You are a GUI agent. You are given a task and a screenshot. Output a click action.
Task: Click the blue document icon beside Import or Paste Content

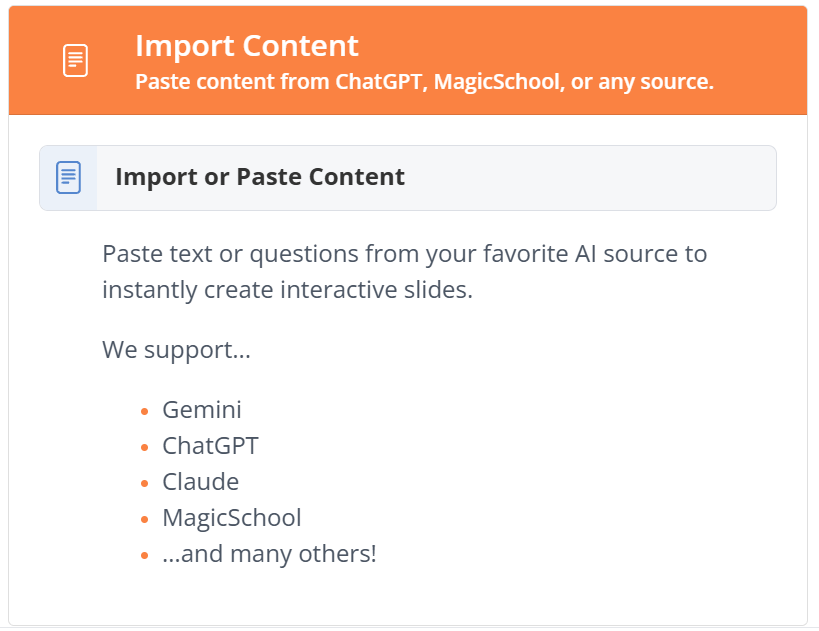click(x=68, y=178)
